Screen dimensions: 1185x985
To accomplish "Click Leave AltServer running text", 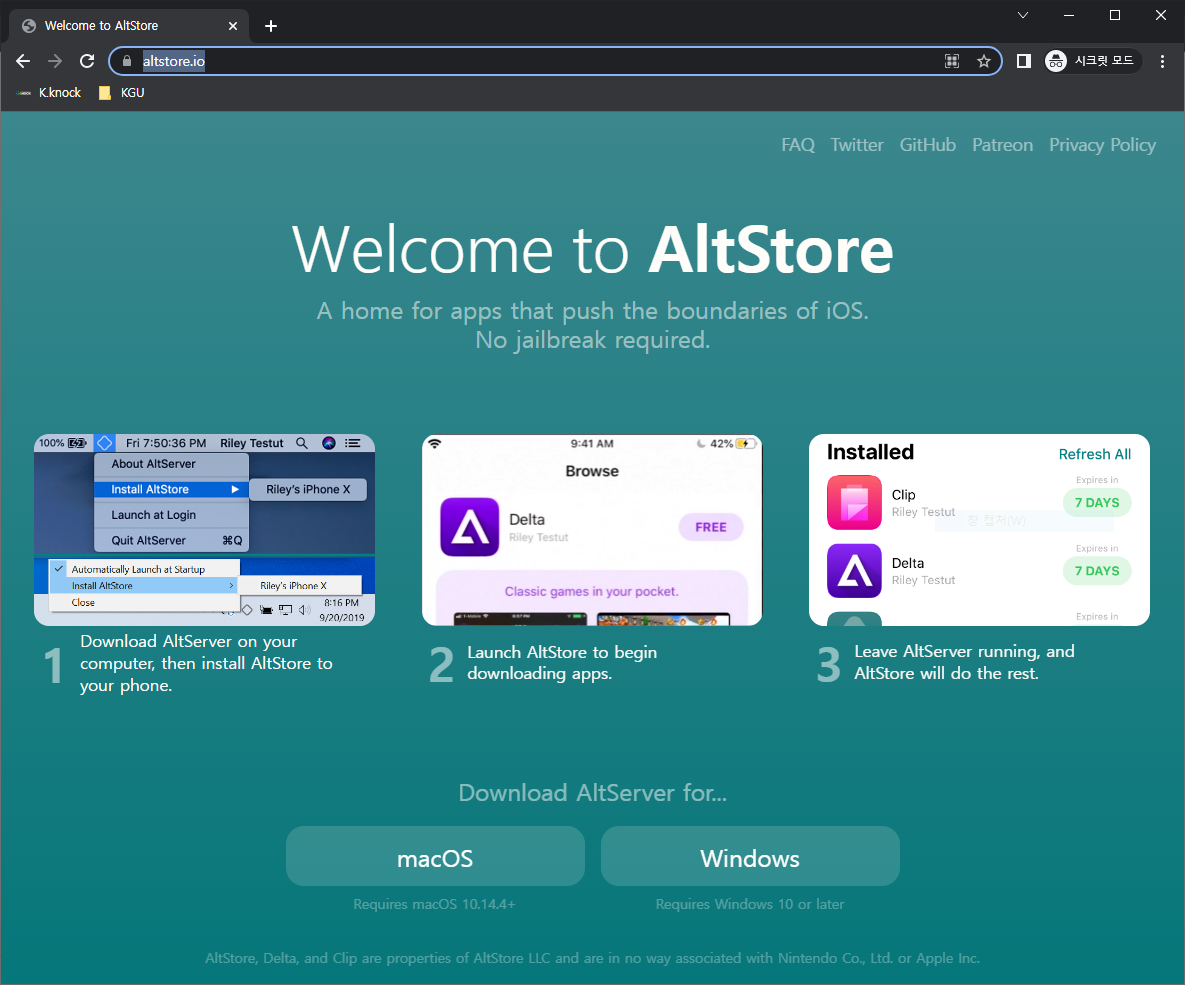I will [964, 662].
